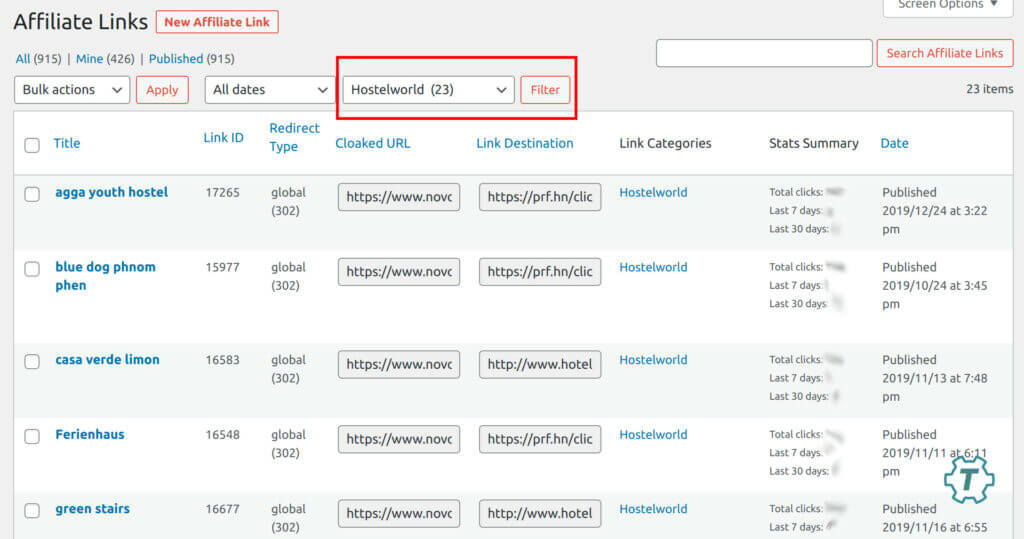
Task: Click the Apply button
Action: (162, 90)
